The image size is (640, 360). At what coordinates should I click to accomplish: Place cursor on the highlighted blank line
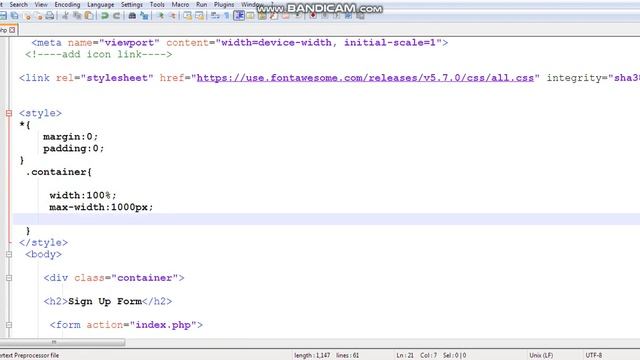tap(327, 219)
